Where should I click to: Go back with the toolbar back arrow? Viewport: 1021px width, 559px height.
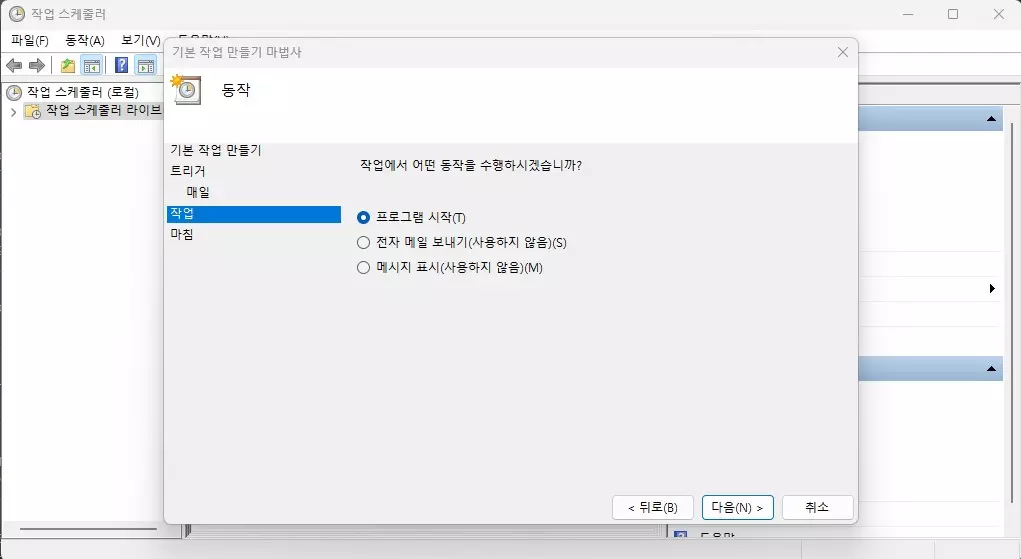point(14,65)
